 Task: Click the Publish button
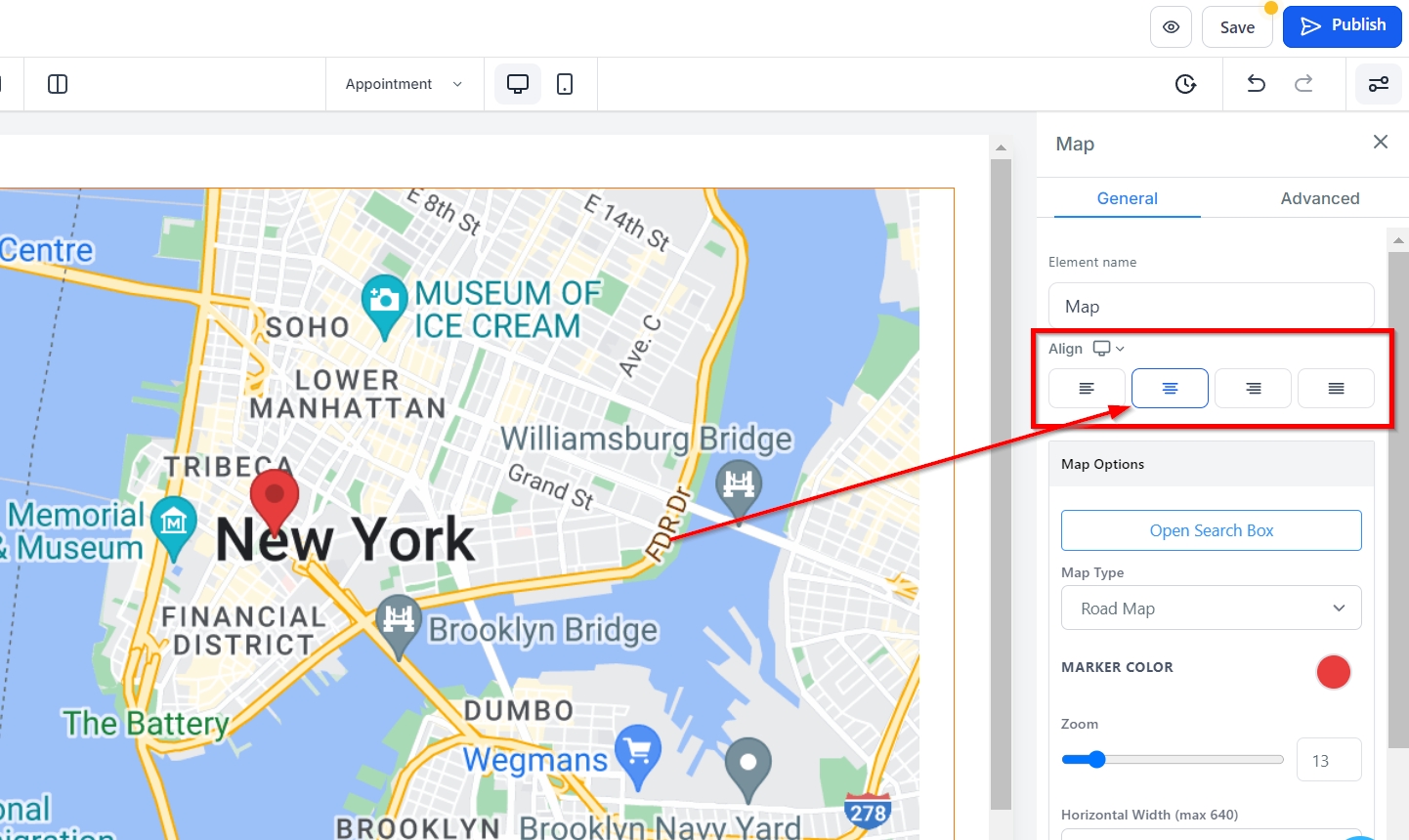point(1342,26)
